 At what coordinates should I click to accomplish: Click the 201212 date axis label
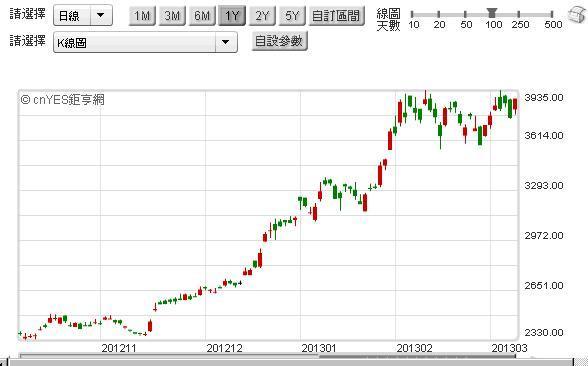coord(224,348)
